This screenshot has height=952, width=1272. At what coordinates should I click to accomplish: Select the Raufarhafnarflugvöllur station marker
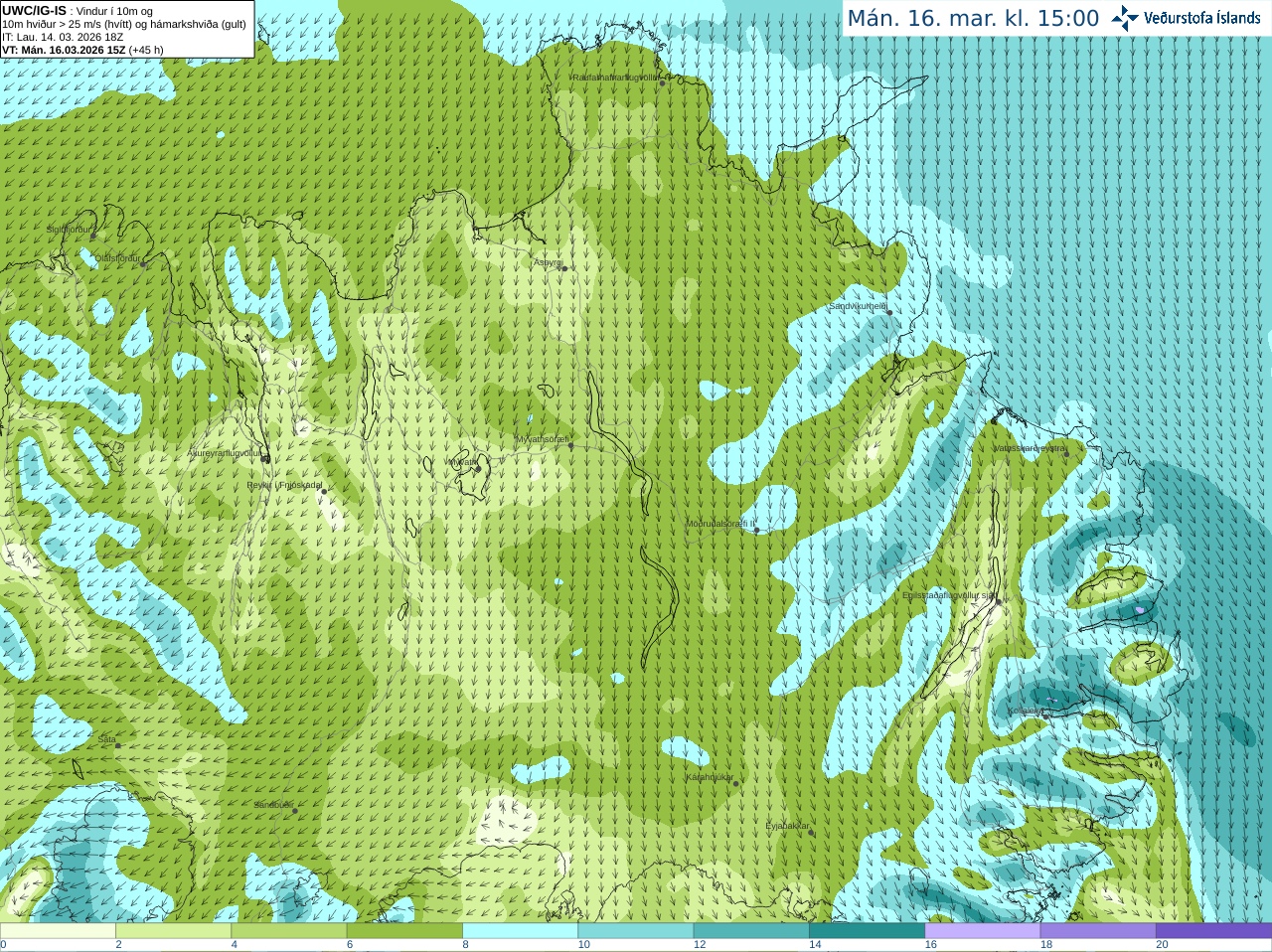coord(663,82)
